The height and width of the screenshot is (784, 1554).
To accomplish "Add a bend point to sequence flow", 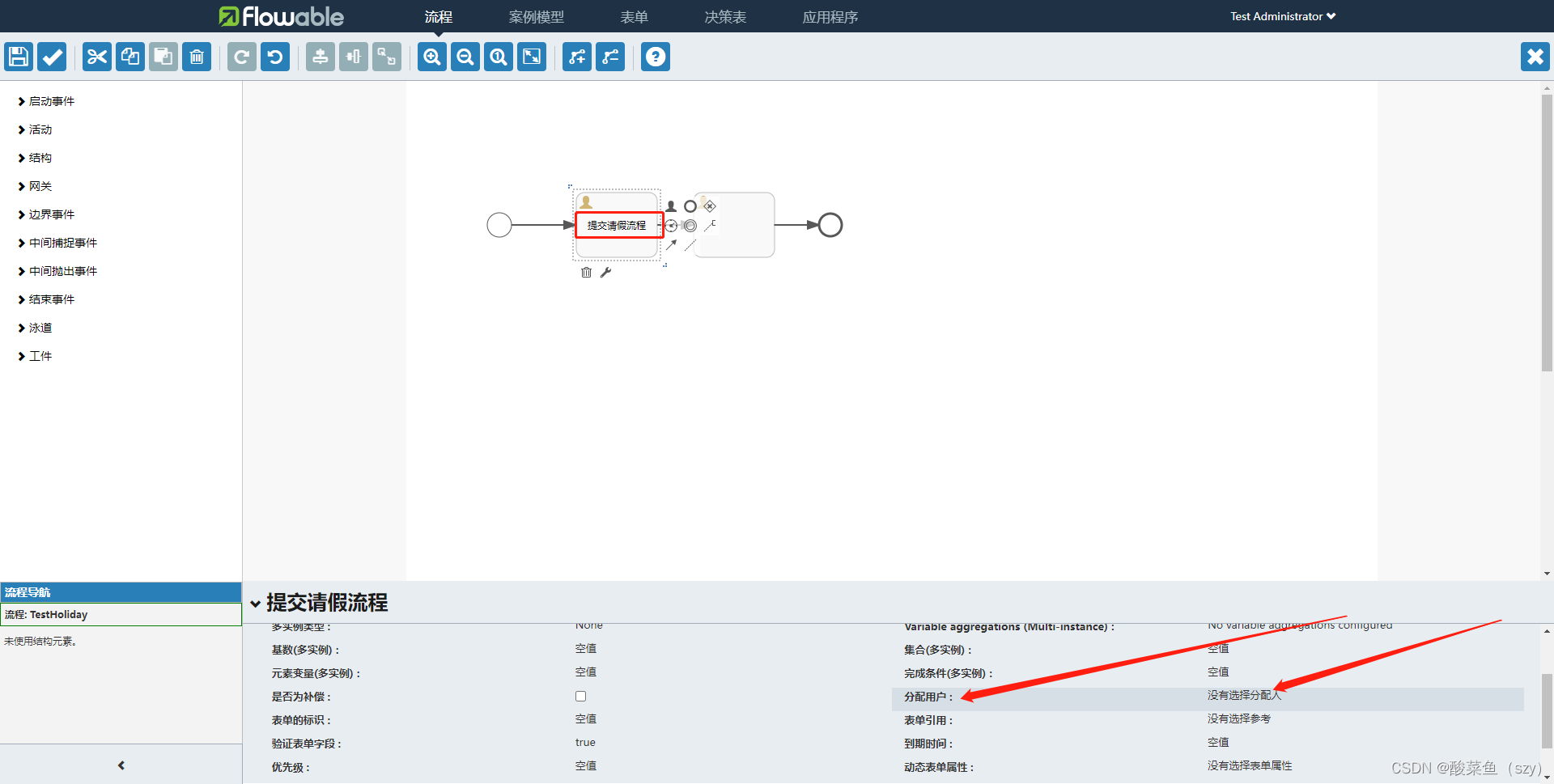I will (577, 57).
